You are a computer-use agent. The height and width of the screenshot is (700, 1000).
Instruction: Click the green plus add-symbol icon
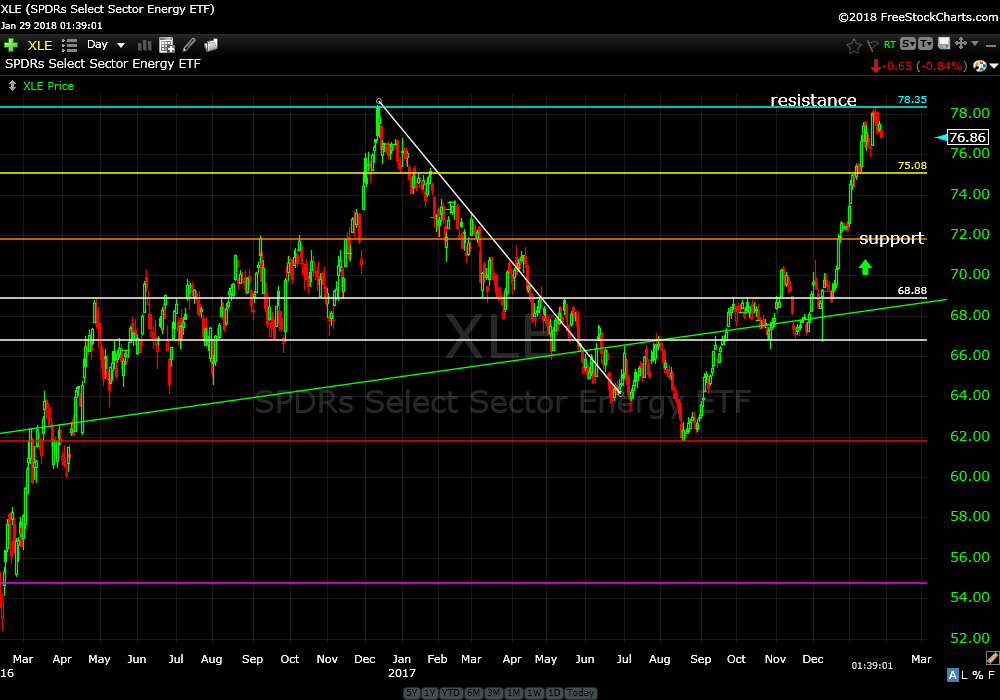click(x=11, y=45)
